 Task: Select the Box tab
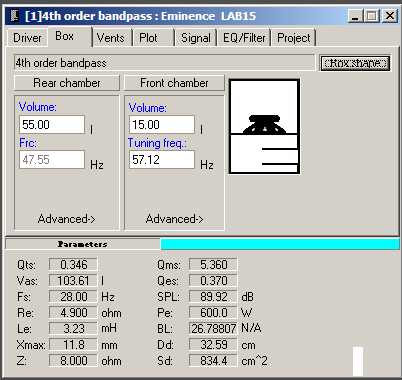tap(69, 36)
